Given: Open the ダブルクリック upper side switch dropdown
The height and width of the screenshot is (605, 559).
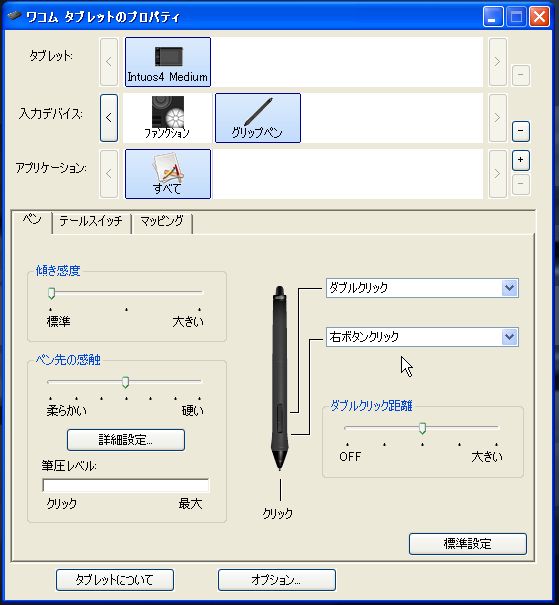Looking at the screenshot, I should [x=422, y=288].
